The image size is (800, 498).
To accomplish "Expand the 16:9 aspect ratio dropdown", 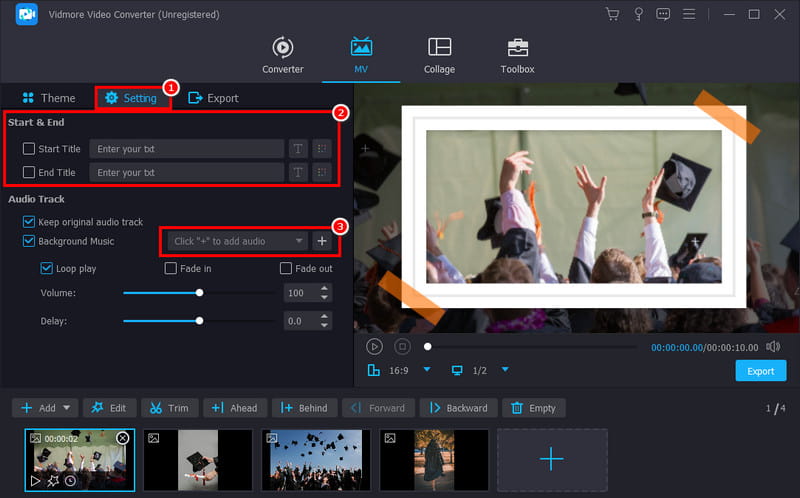I will point(427,370).
